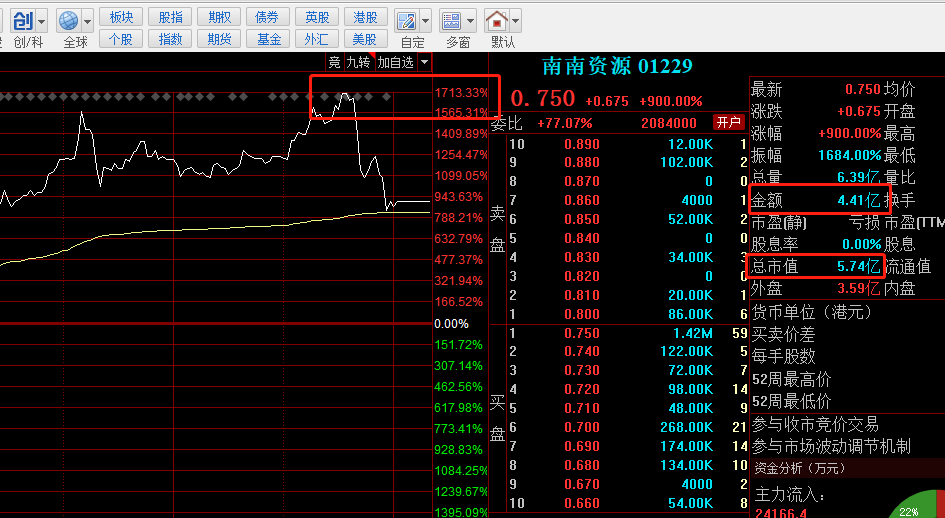Screen dimensions: 945x518
Task: Click the 默认 home layout icon
Action: 497,22
